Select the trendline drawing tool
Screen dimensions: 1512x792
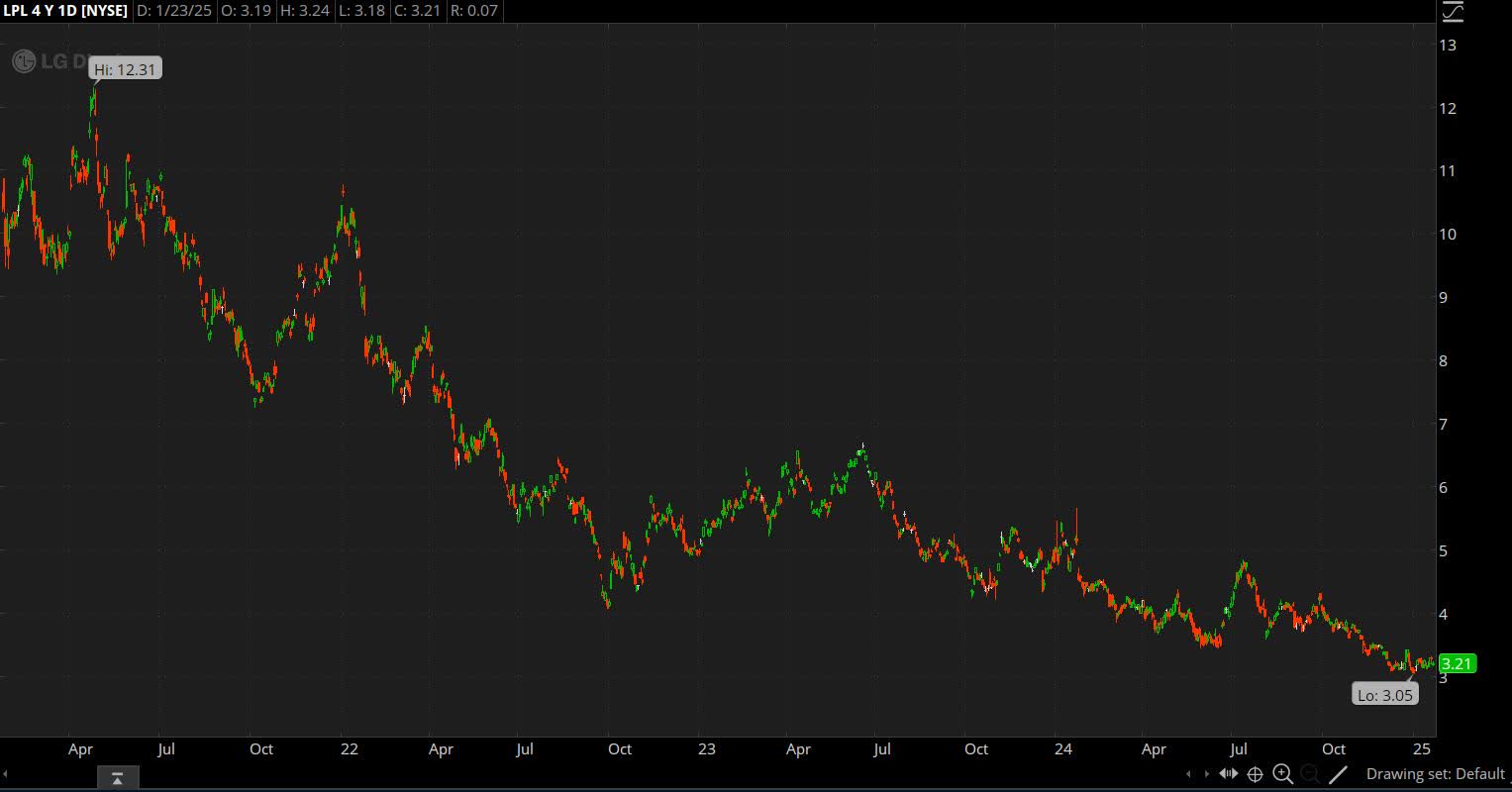tap(1339, 774)
